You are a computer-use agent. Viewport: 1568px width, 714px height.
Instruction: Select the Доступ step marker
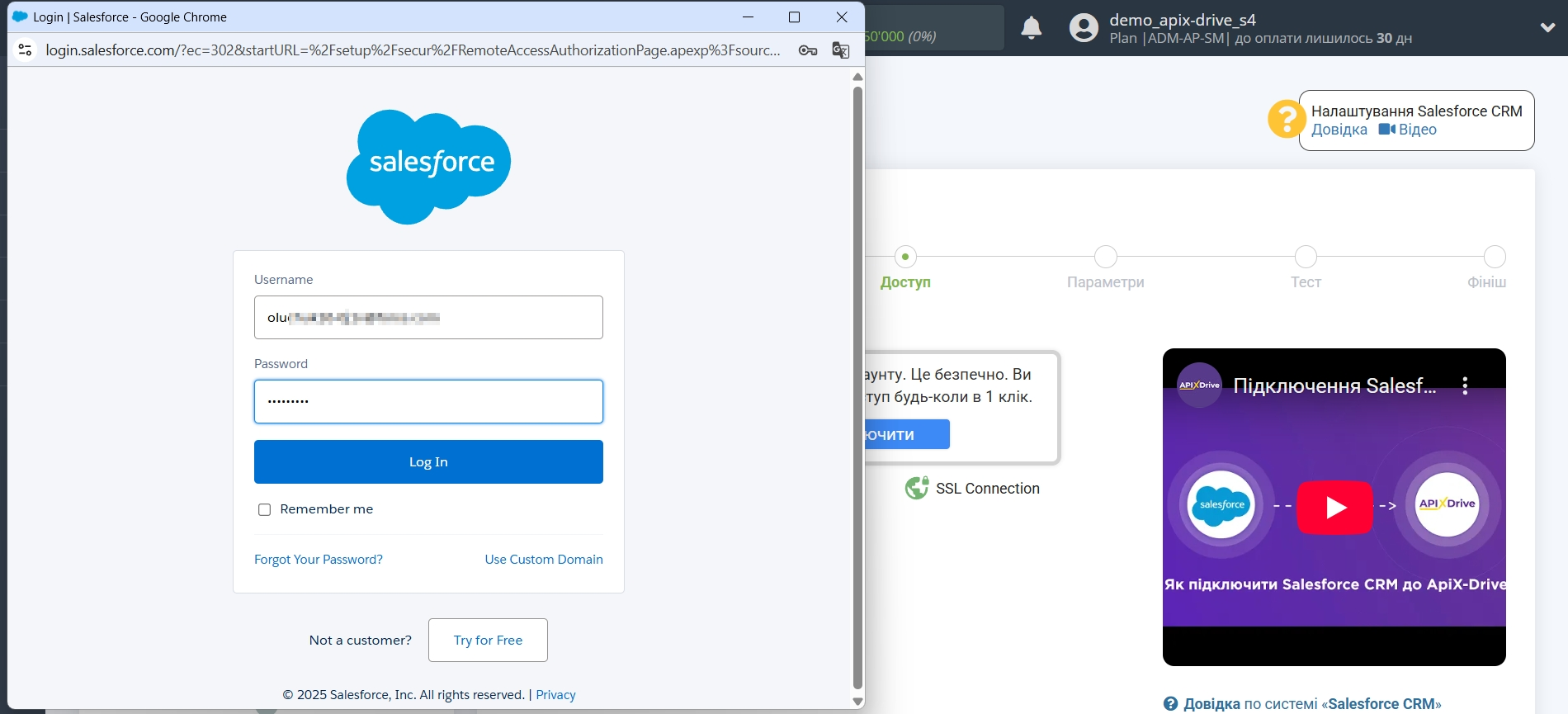[x=905, y=257]
